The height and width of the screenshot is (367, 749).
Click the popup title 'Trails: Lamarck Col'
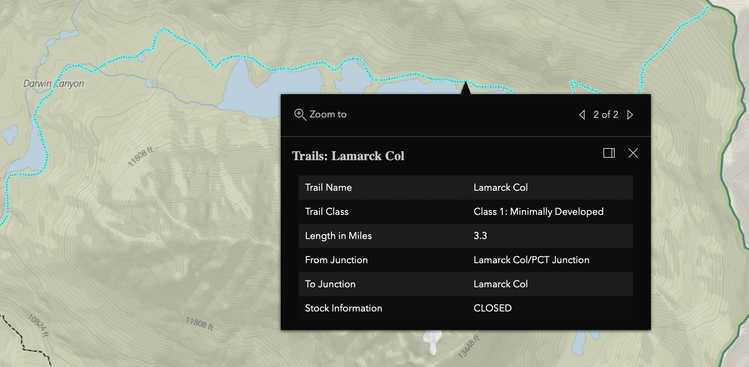tap(348, 156)
